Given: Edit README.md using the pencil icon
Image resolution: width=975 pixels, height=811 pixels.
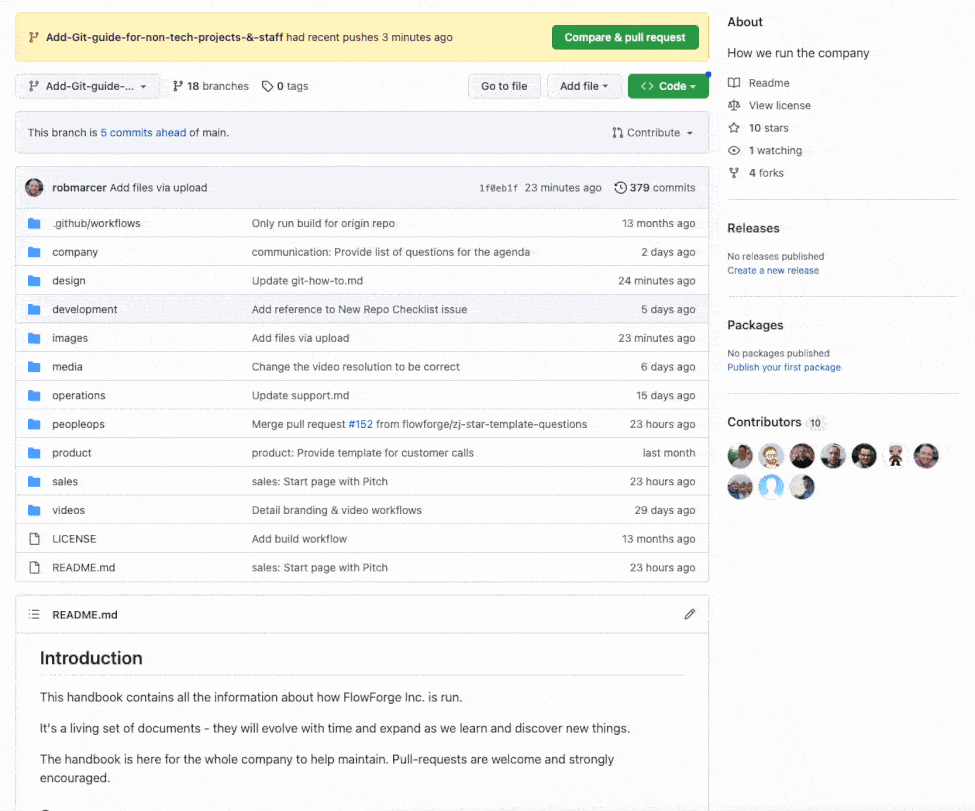Looking at the screenshot, I should pos(689,614).
